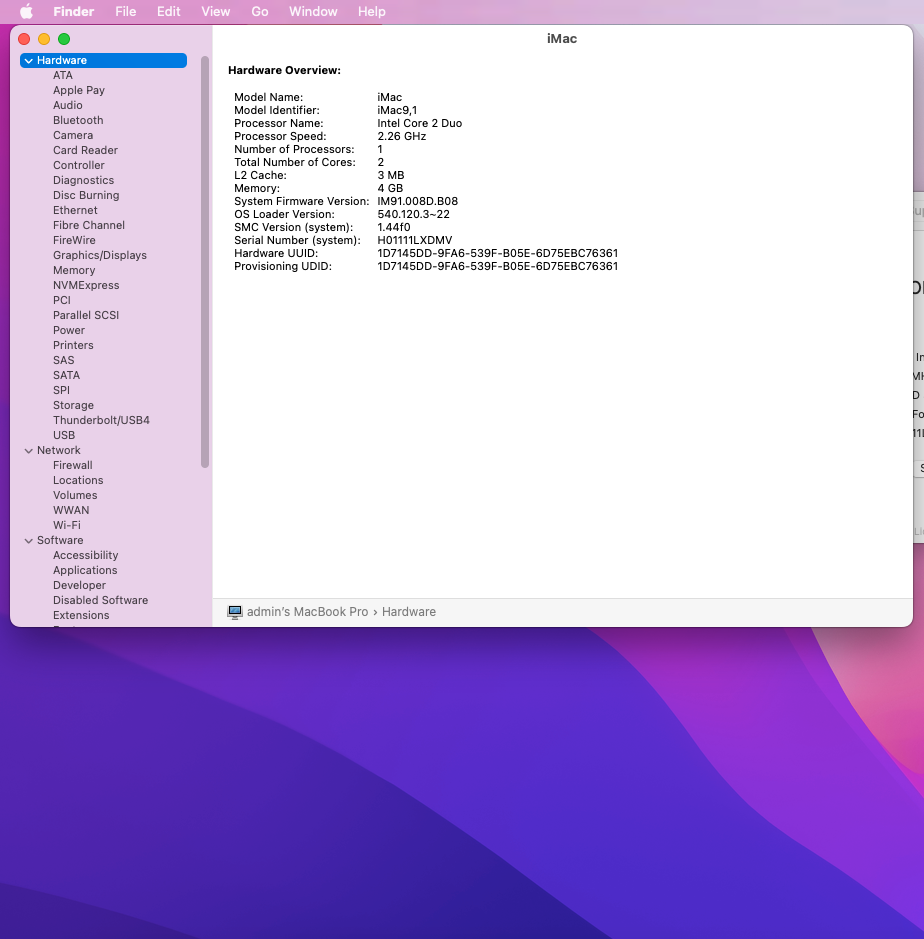Select Apple Pay in the sidebar
924x939 pixels.
point(79,90)
